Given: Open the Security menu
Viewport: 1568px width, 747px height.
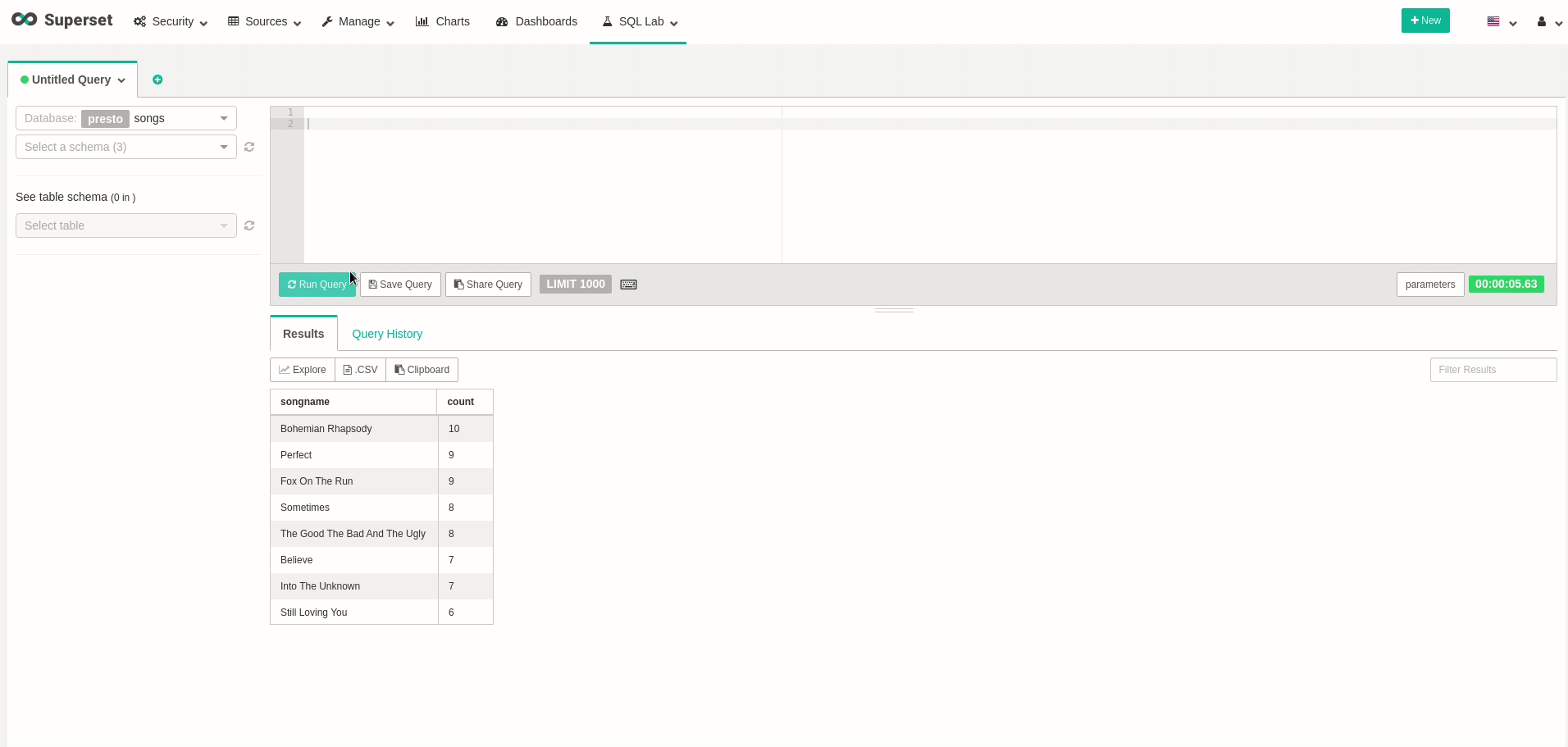Looking at the screenshot, I should 171,21.
